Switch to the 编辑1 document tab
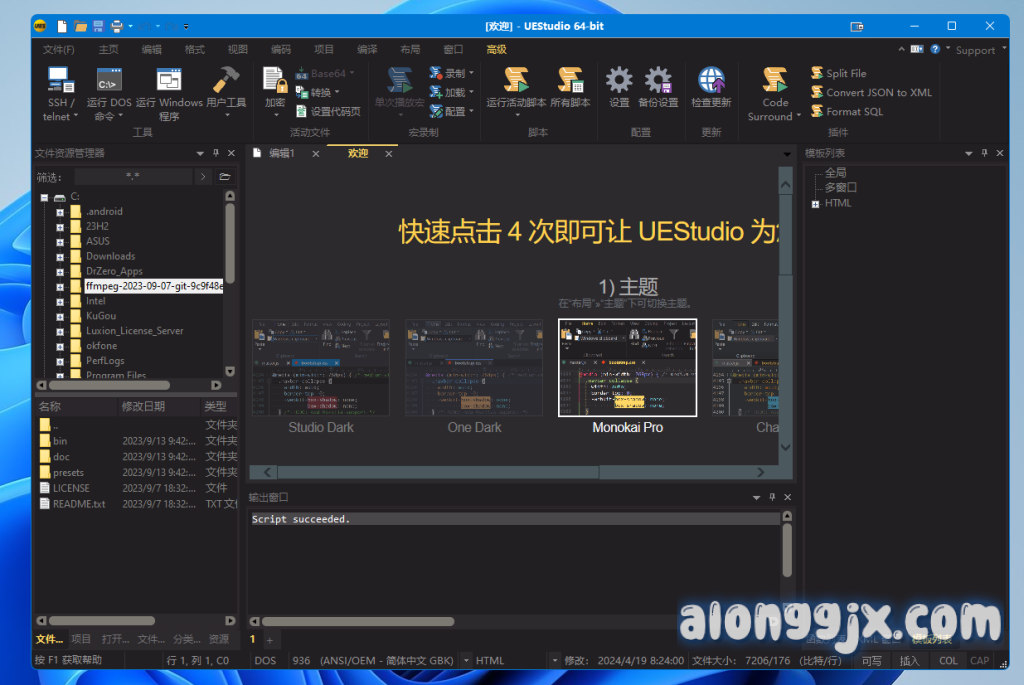The height and width of the screenshot is (685, 1024). tap(281, 153)
